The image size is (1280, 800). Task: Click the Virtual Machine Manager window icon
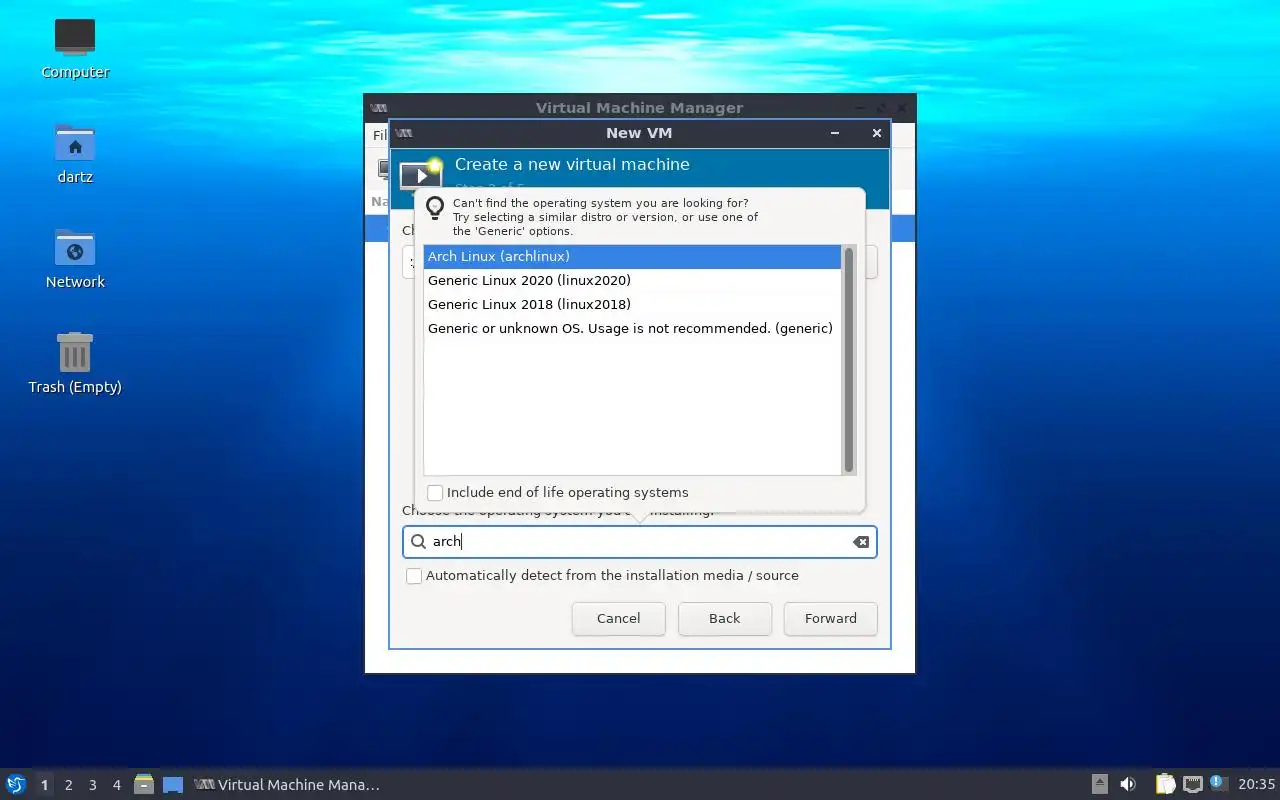coord(379,108)
